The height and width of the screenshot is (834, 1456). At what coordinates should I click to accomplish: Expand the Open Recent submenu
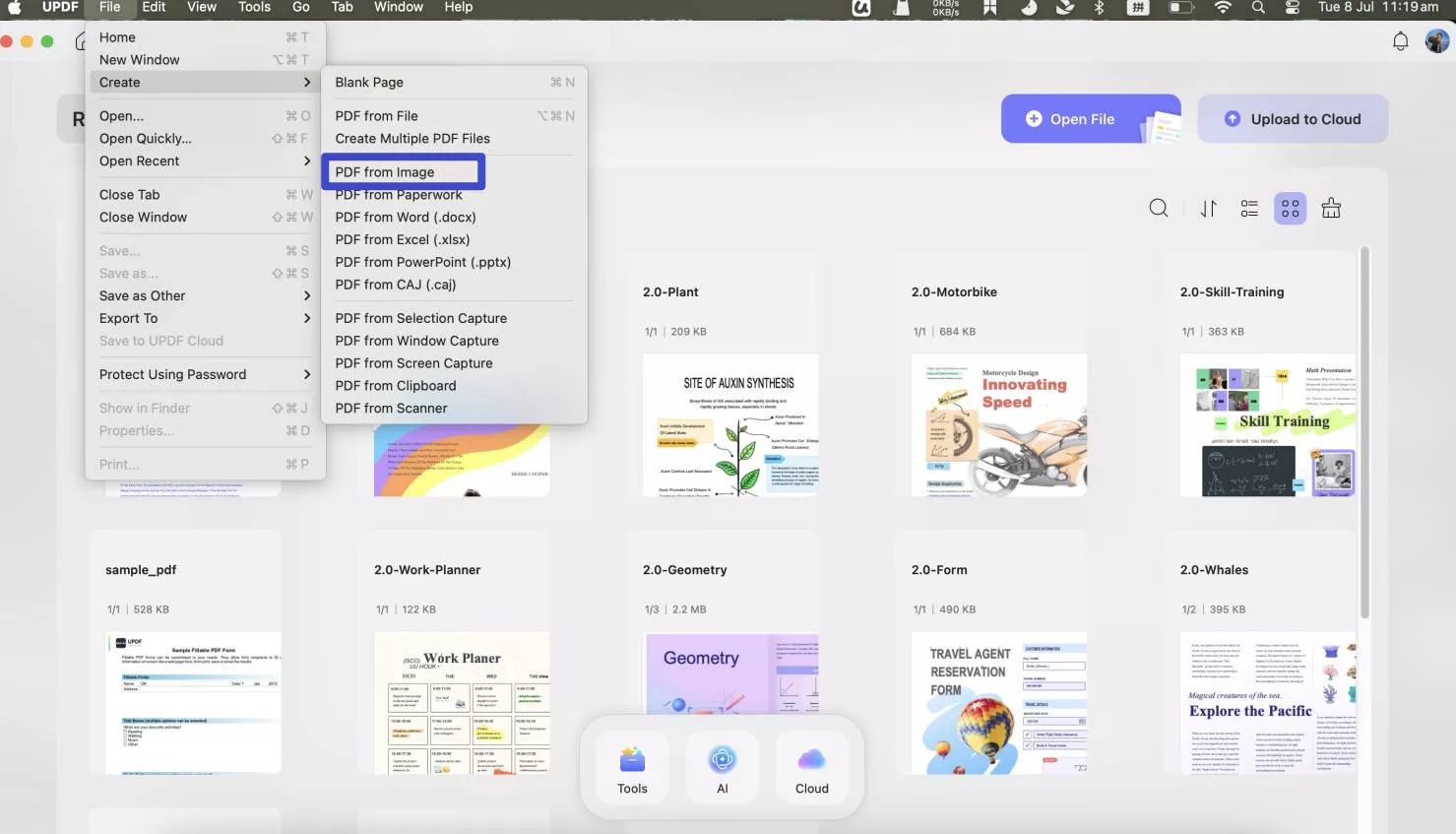tap(139, 160)
